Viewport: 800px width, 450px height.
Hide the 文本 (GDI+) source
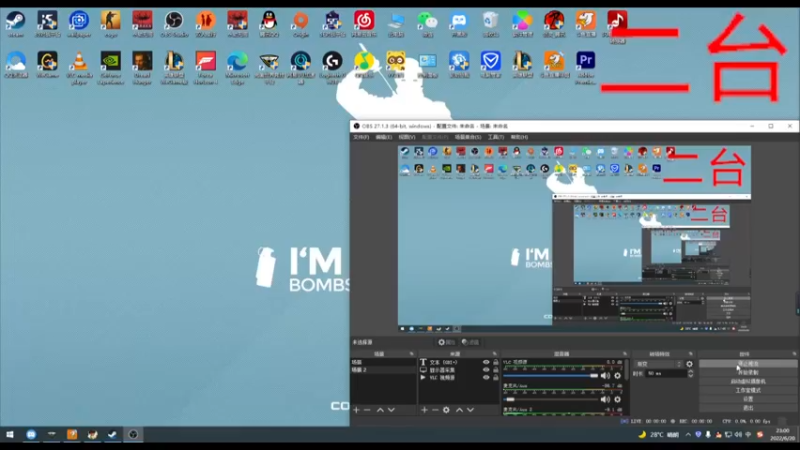tap(486, 362)
